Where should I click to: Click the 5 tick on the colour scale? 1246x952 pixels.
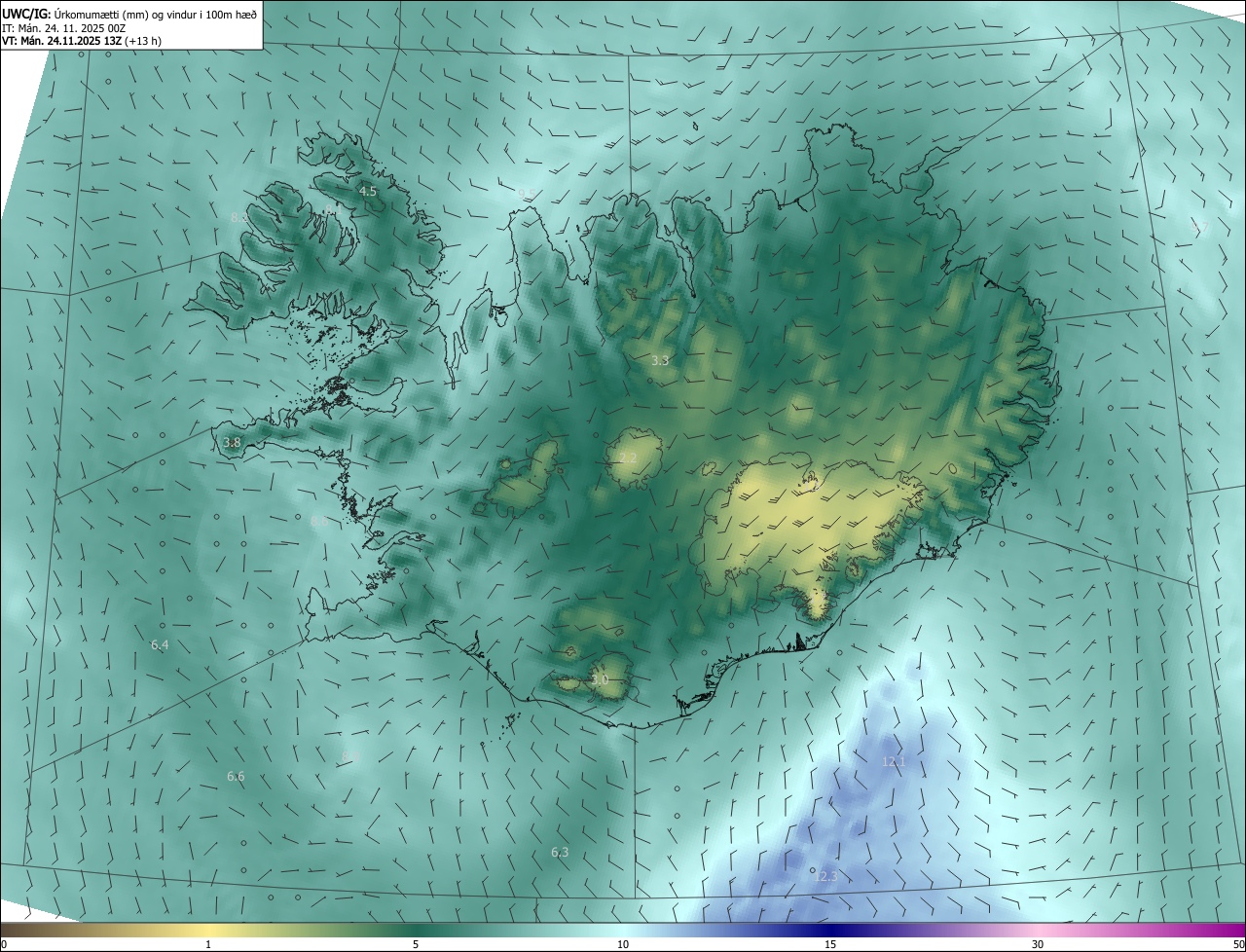pos(416,944)
